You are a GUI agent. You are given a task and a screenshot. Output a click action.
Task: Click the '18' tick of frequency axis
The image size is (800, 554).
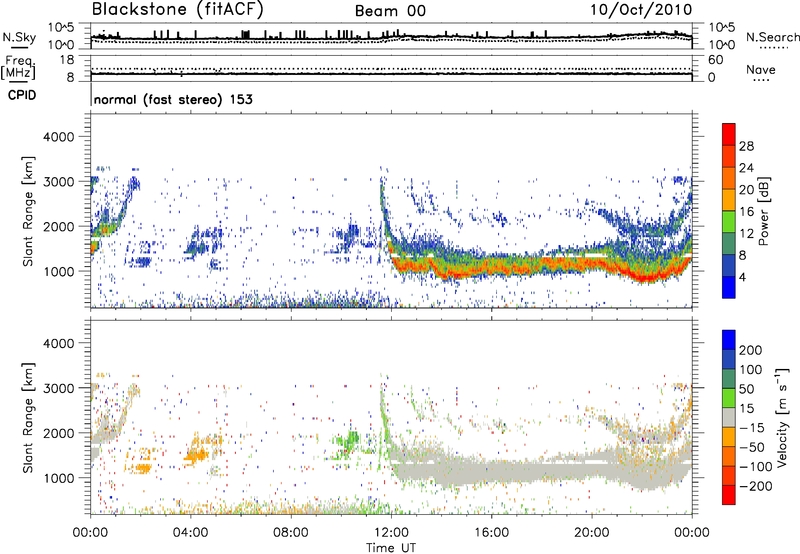pos(67,60)
